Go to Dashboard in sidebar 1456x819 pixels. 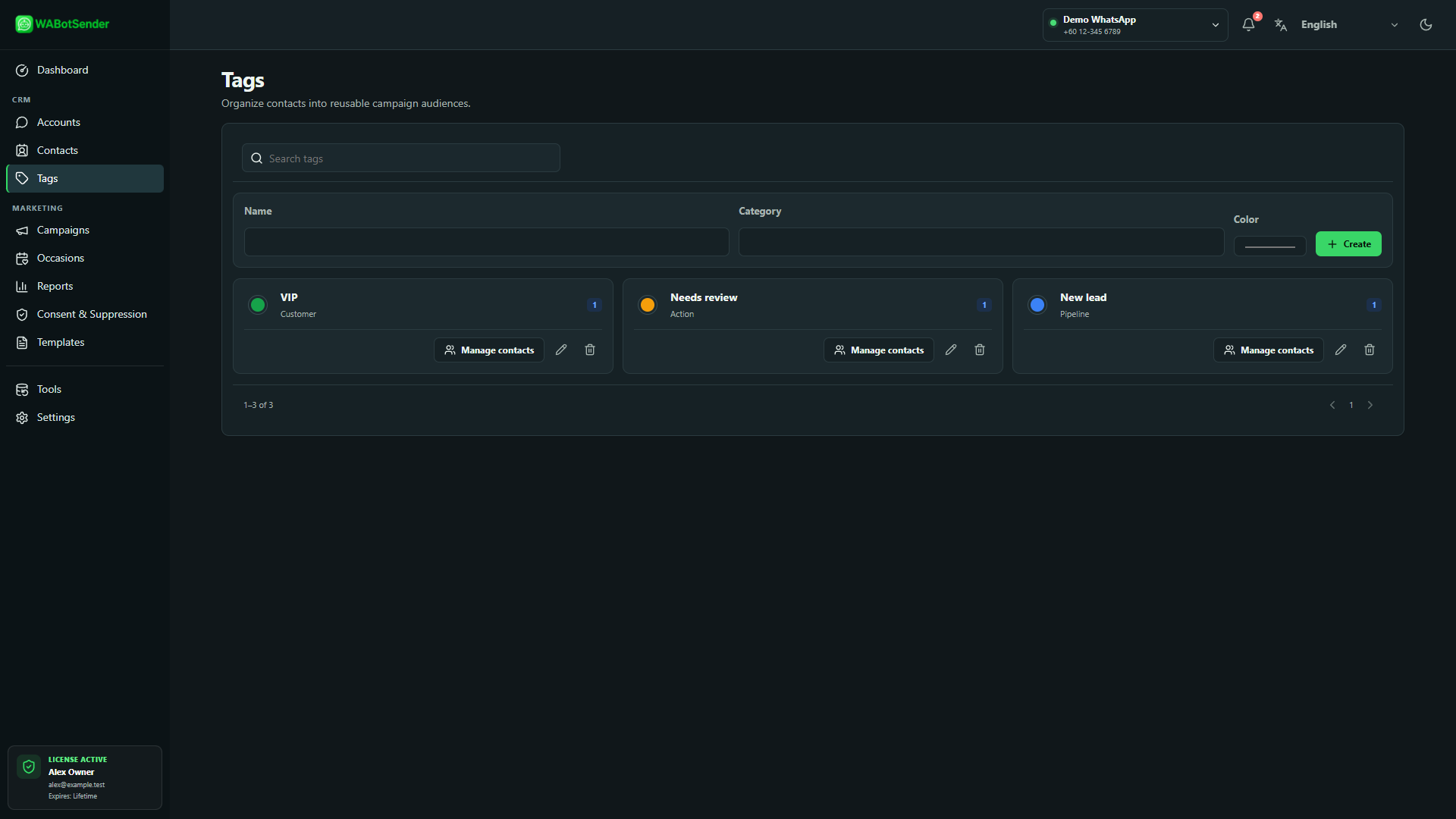point(85,70)
